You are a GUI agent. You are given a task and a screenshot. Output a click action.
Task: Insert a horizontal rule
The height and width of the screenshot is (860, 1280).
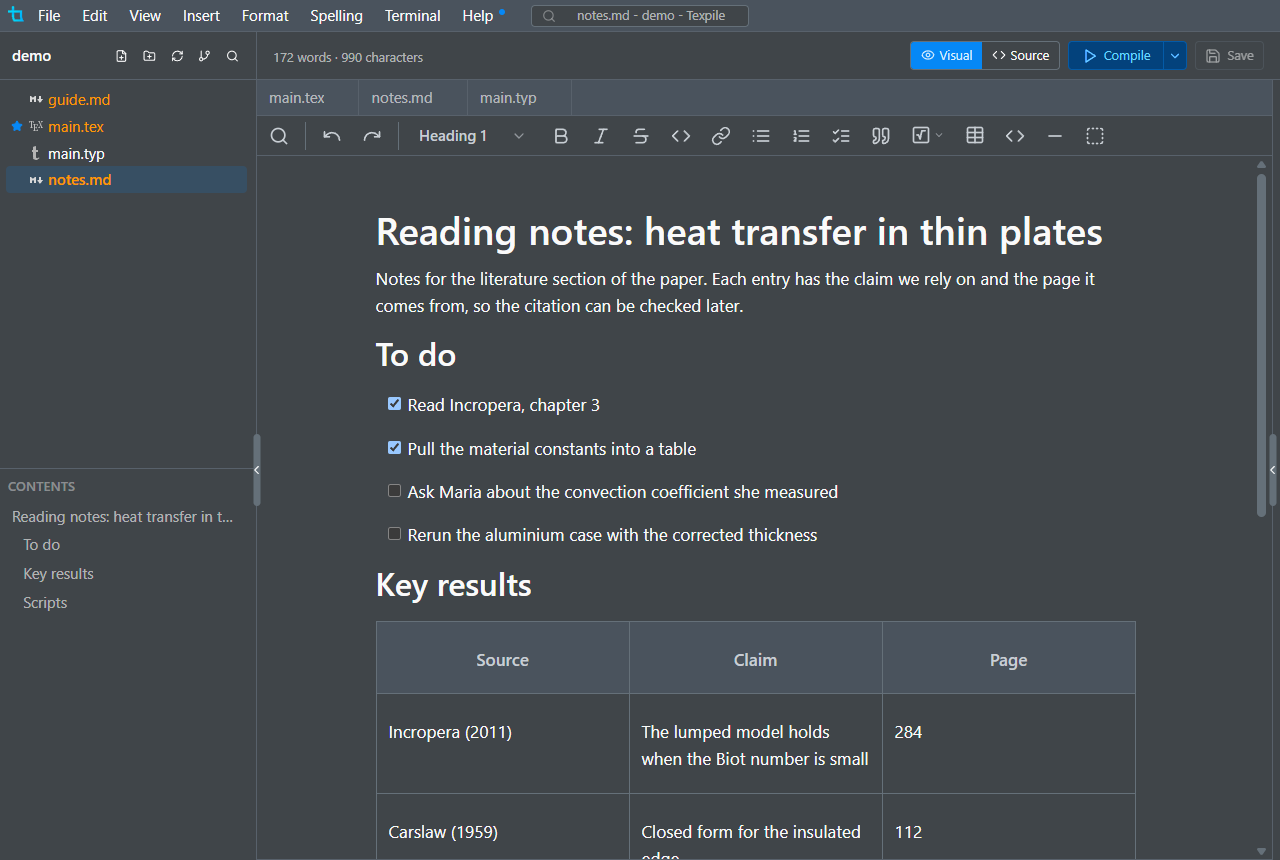(1055, 136)
